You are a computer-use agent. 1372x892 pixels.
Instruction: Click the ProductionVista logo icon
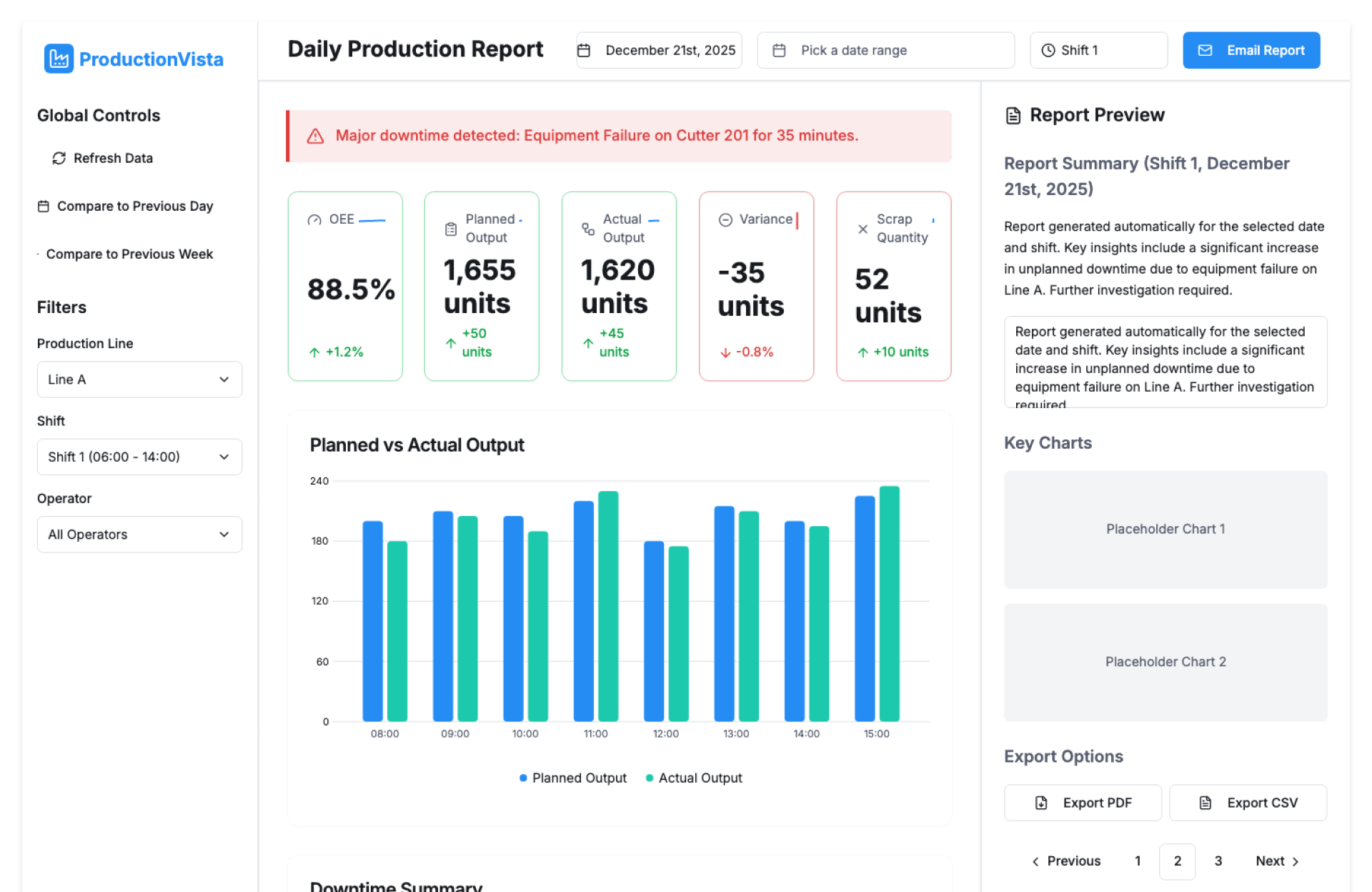(59, 59)
